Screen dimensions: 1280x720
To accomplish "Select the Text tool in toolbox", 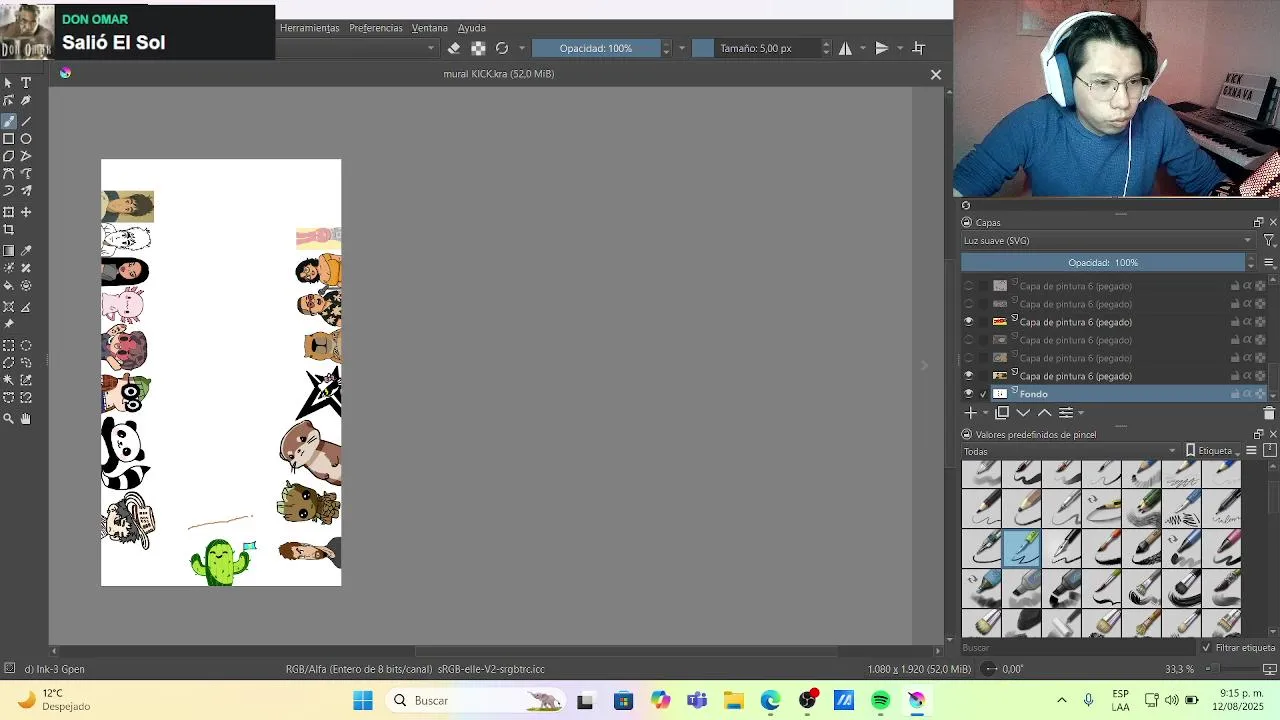I will tap(26, 83).
